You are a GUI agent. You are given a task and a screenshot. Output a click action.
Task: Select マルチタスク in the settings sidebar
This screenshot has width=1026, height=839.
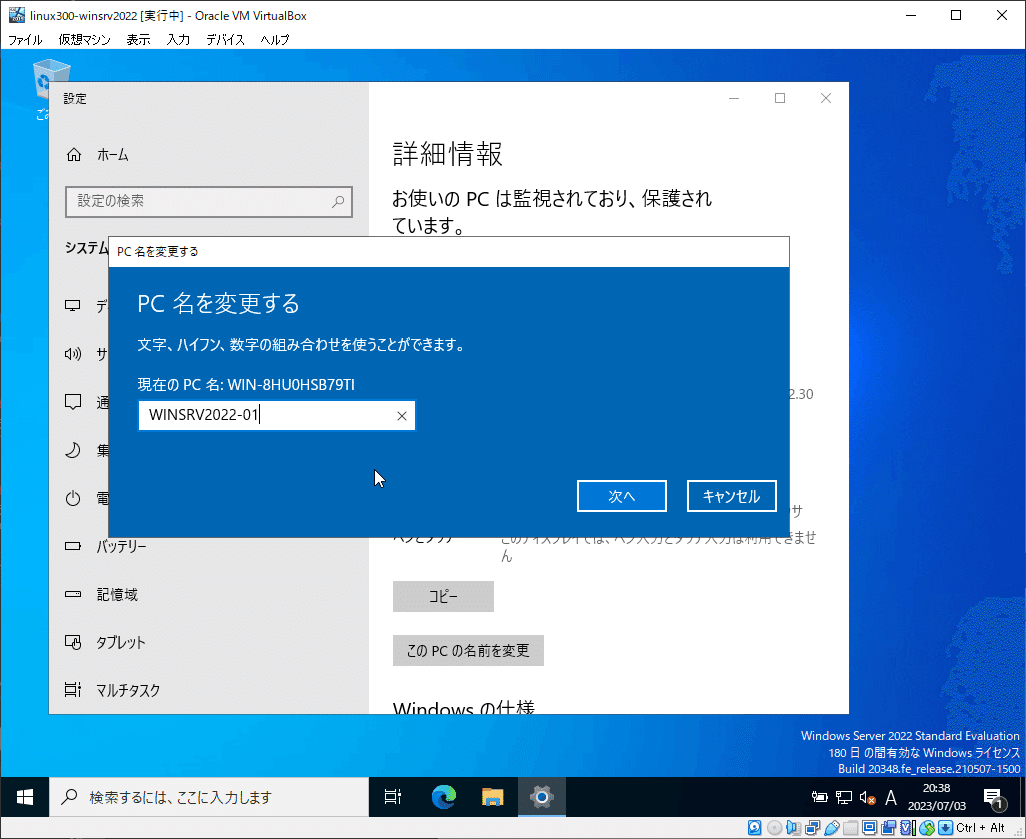tap(128, 690)
